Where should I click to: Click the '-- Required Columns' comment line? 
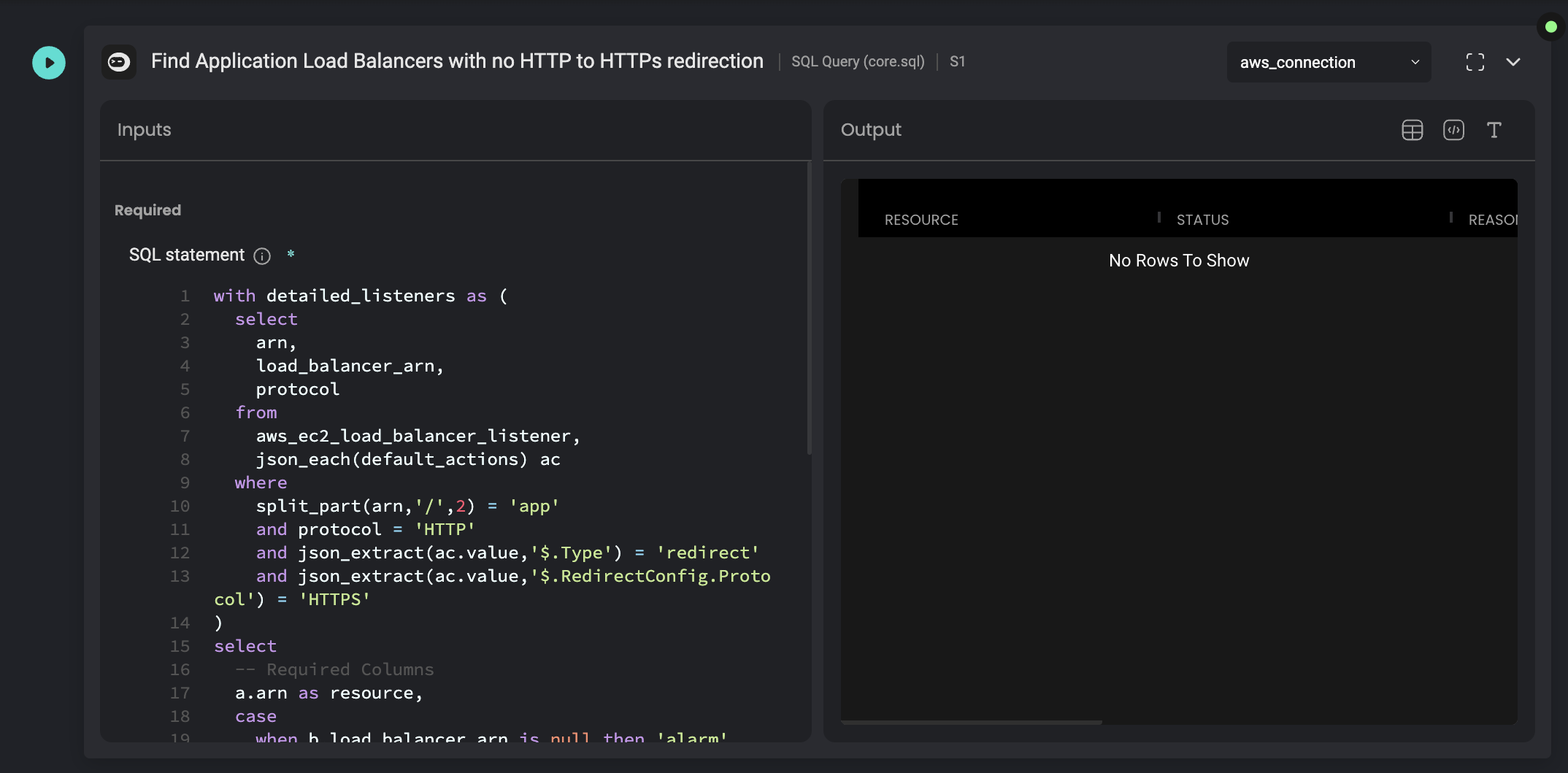[334, 669]
